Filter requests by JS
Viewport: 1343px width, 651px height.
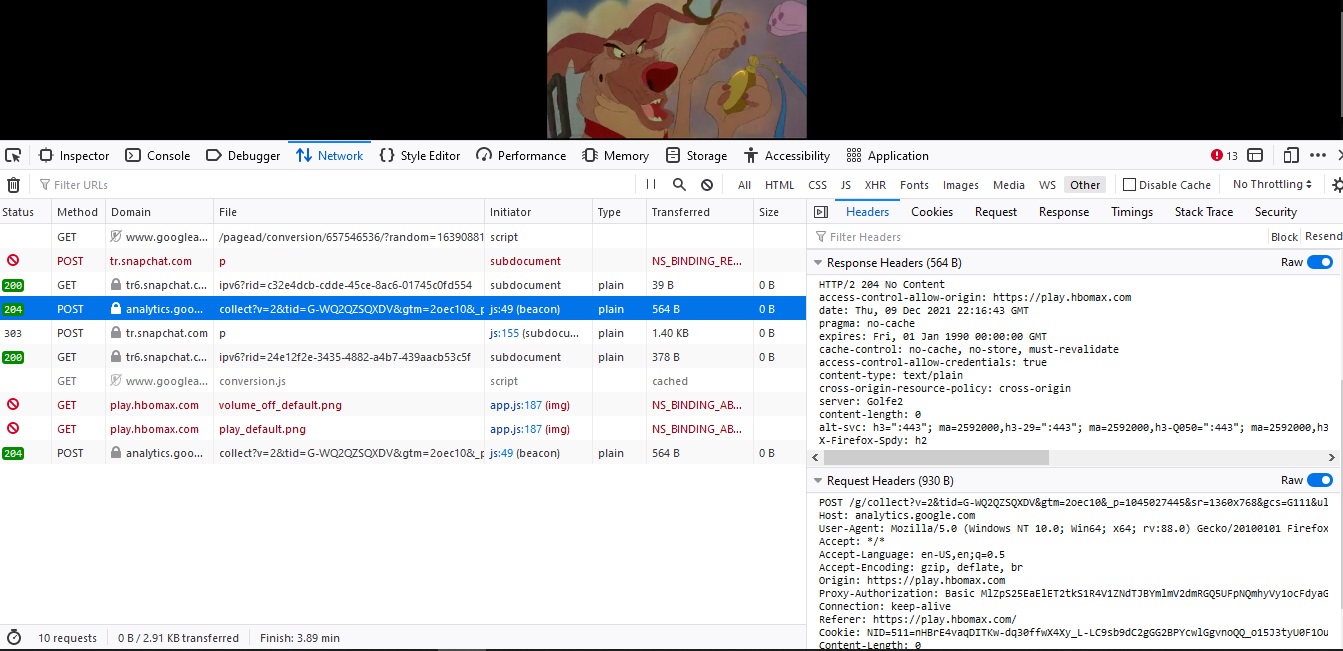(x=846, y=185)
